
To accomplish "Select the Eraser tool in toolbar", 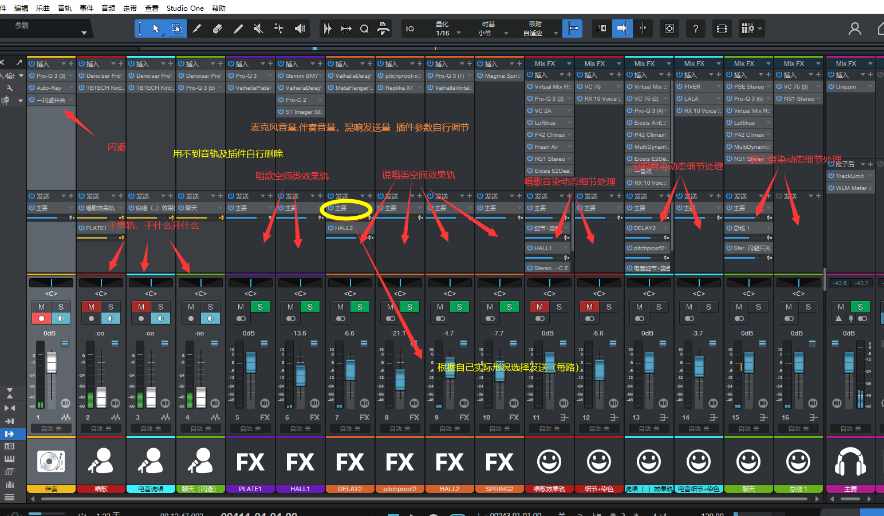I will (x=218, y=29).
